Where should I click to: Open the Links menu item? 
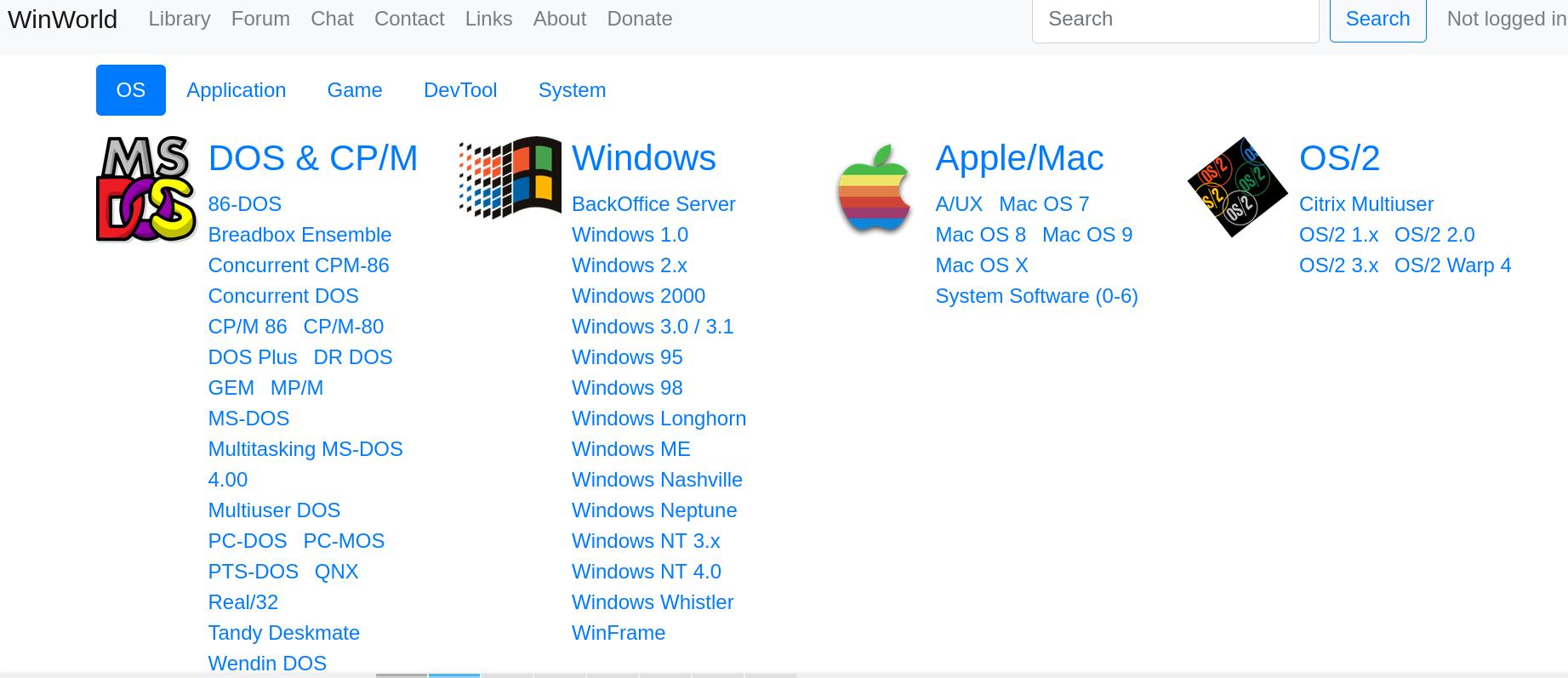tap(488, 19)
